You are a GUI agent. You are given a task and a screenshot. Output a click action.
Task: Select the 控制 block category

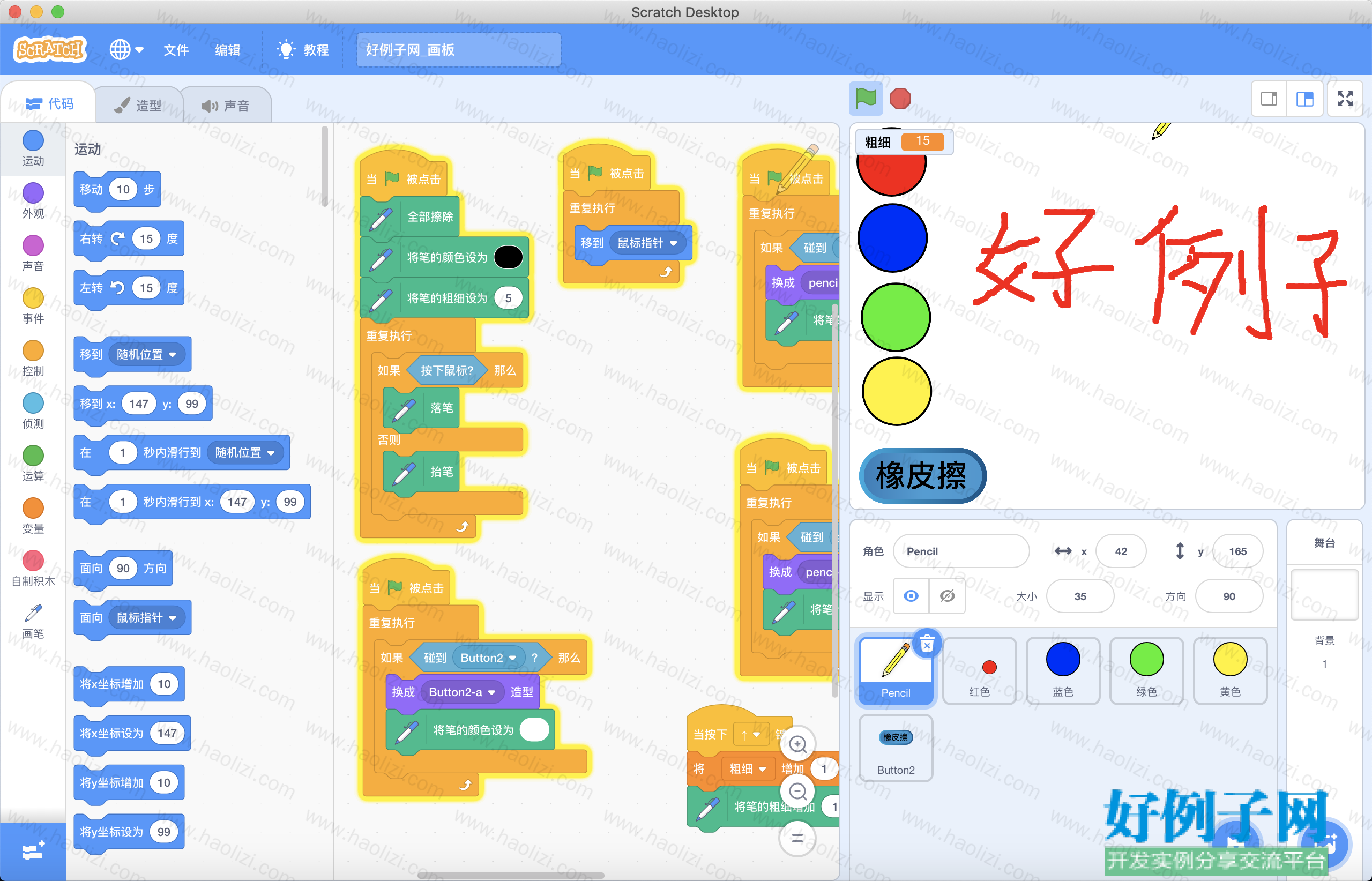tap(33, 358)
